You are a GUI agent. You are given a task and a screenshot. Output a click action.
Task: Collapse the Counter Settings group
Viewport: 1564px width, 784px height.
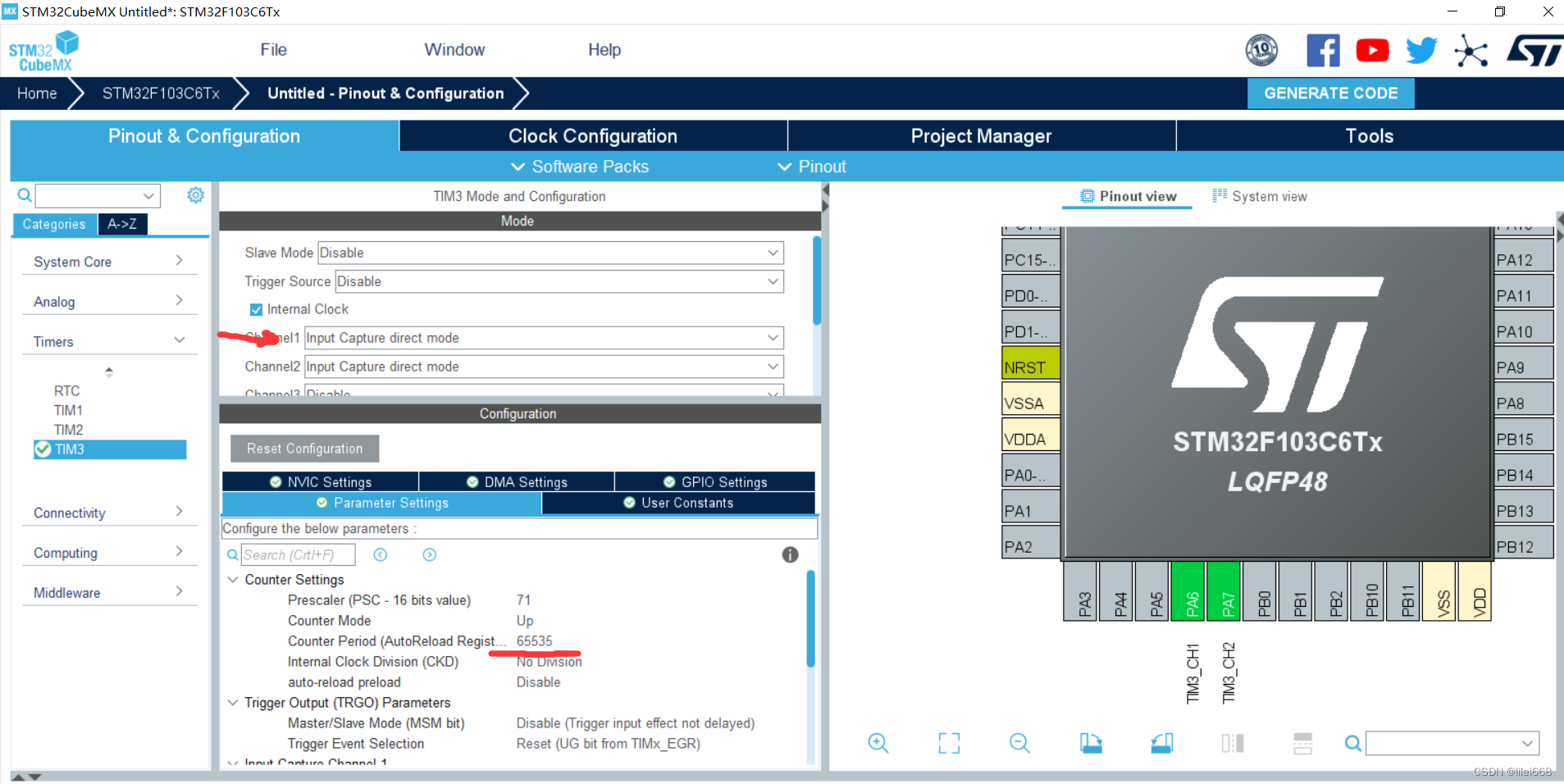(233, 580)
